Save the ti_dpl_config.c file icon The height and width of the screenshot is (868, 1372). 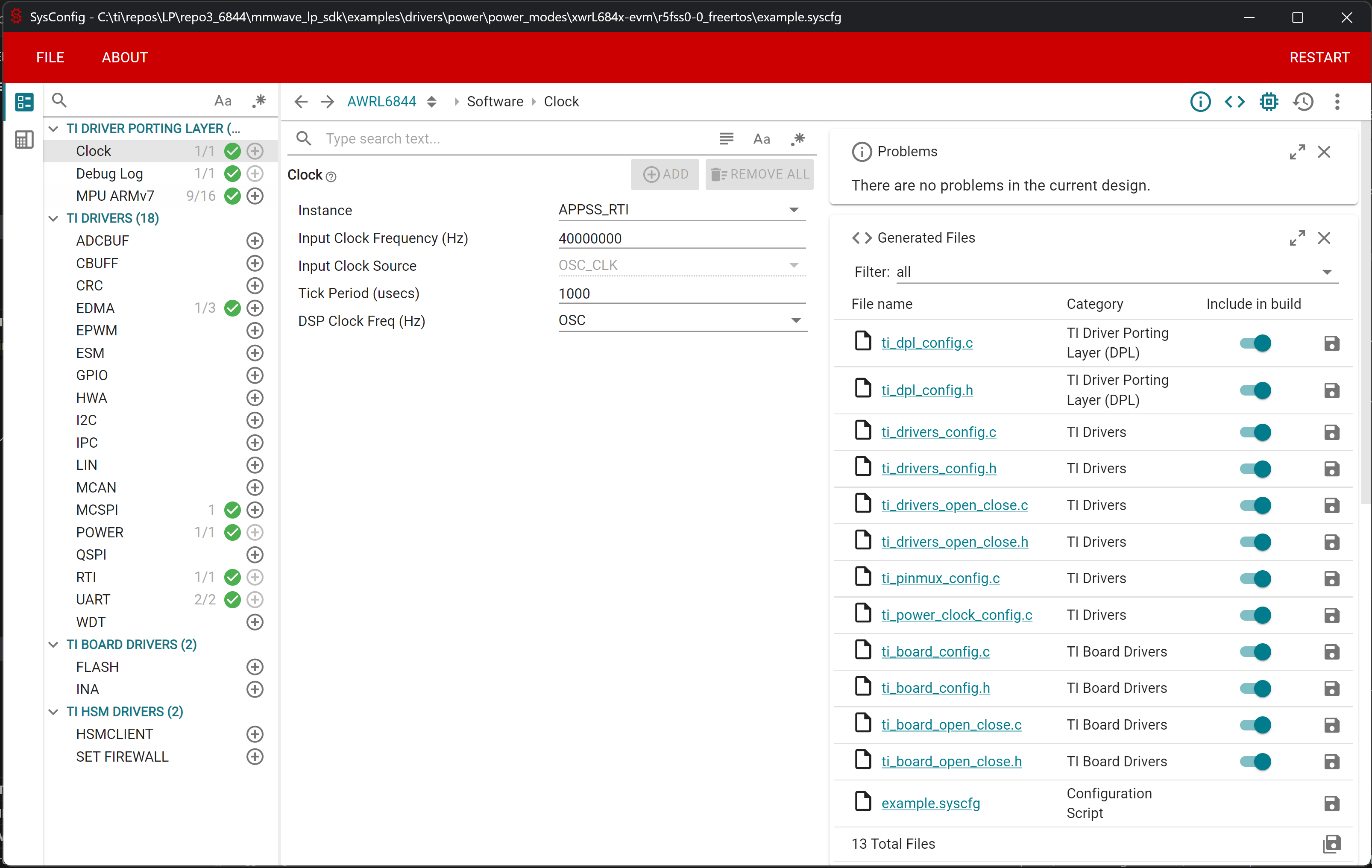[x=1331, y=343]
